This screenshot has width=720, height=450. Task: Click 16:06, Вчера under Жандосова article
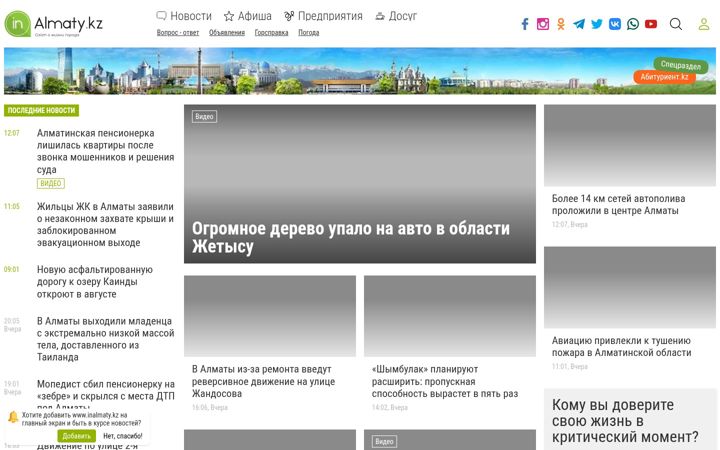tap(210, 407)
